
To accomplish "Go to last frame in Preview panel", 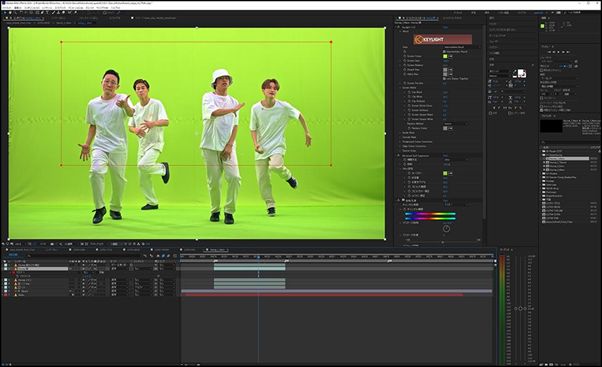I will click(569, 52).
